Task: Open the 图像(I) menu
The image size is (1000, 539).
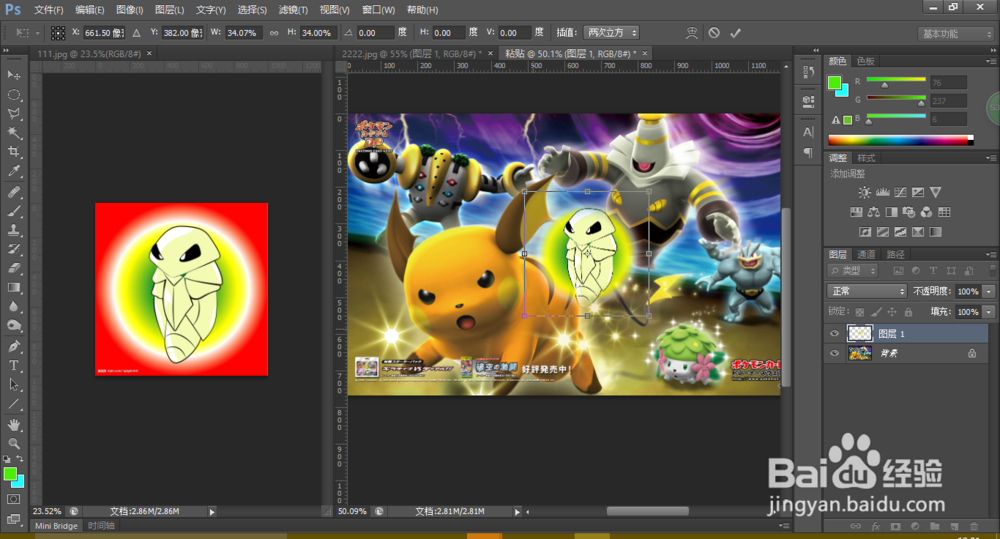Action: (129, 10)
